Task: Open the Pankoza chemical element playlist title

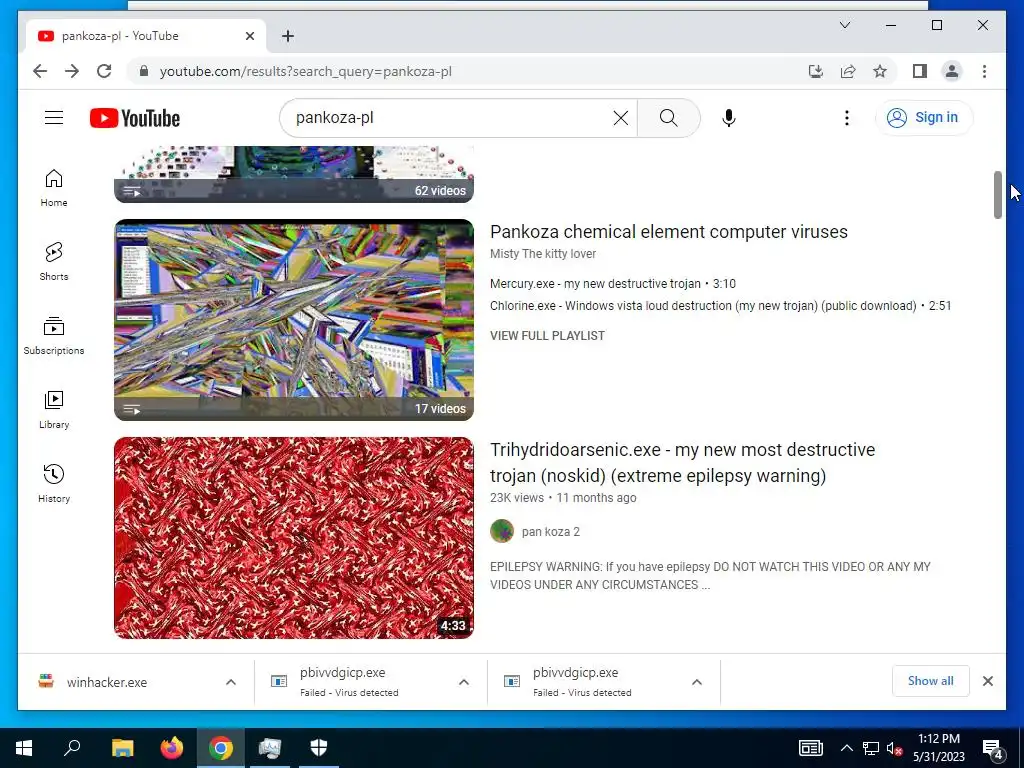Action: [x=669, y=232]
